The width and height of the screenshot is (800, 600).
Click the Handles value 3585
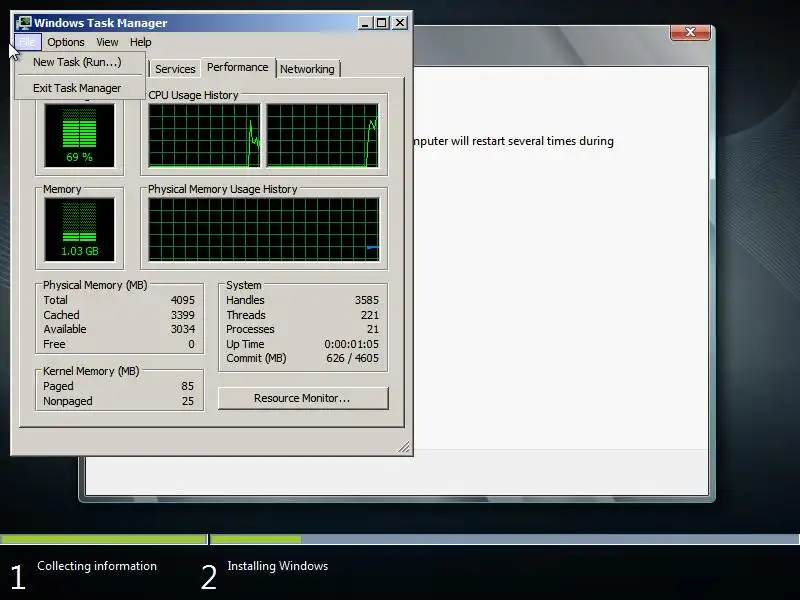coord(367,300)
